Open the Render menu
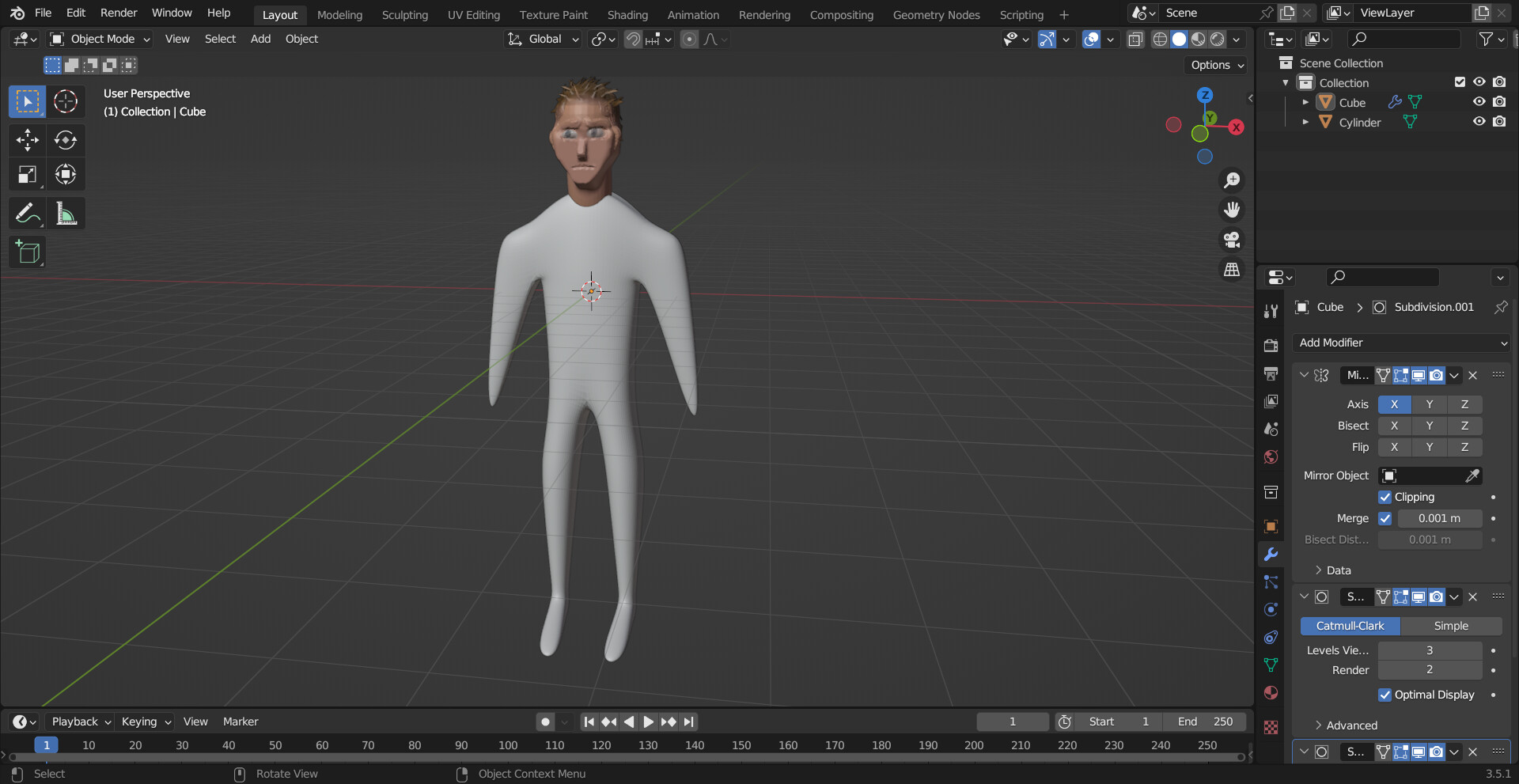This screenshot has width=1519, height=784. click(x=118, y=13)
